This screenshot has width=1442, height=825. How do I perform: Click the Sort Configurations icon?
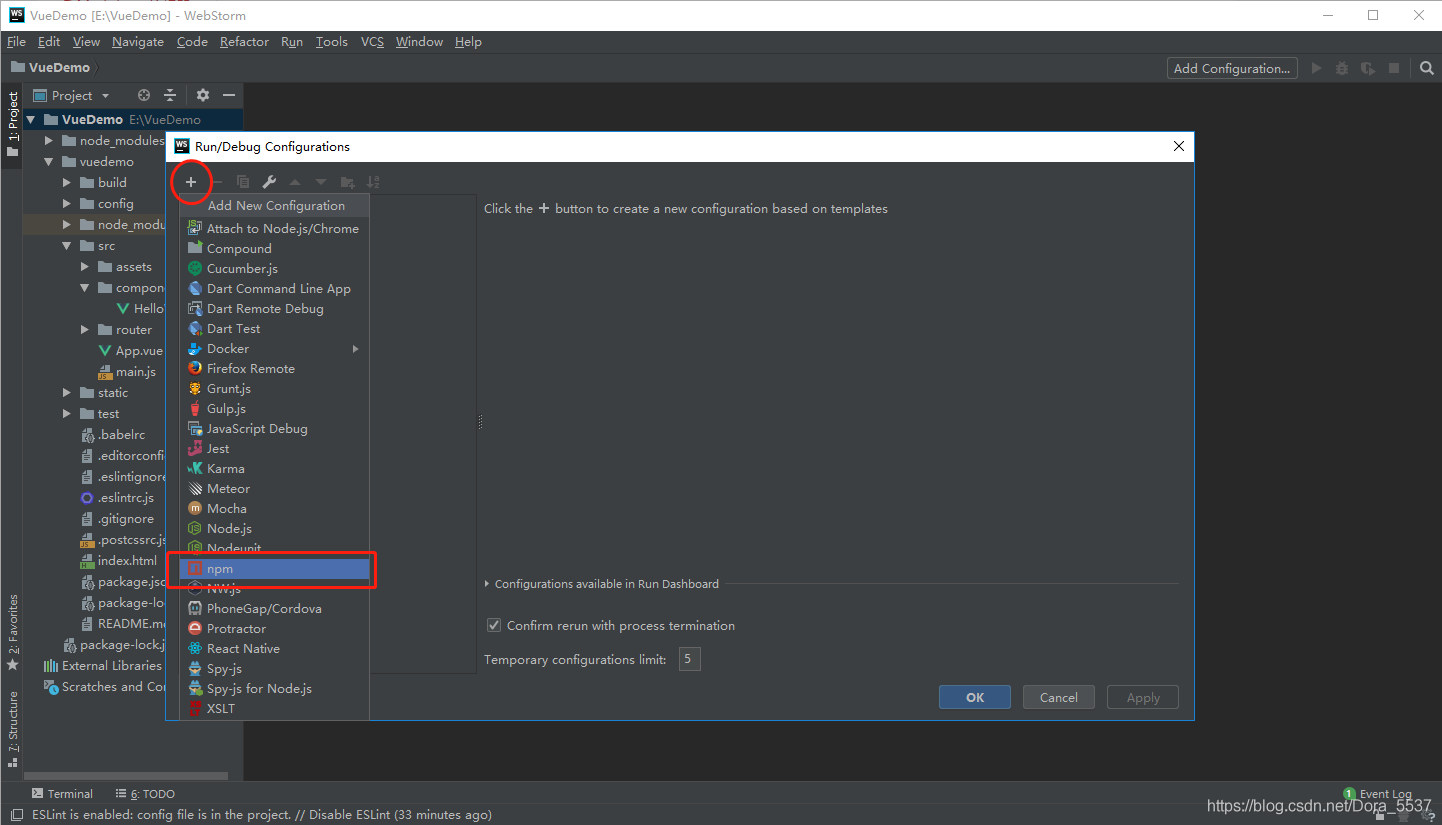click(373, 182)
